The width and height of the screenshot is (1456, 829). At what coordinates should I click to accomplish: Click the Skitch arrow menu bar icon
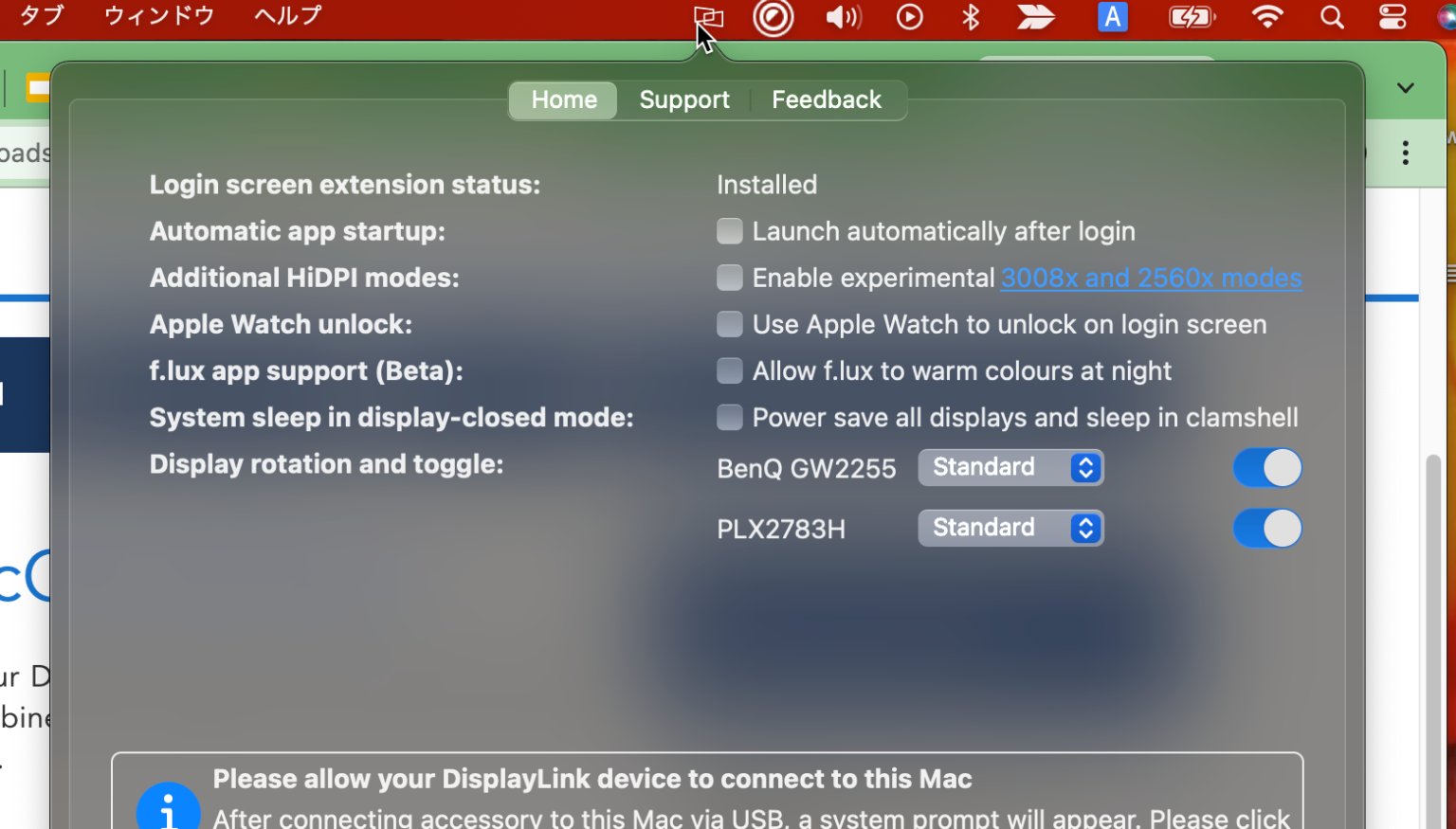[1035, 17]
